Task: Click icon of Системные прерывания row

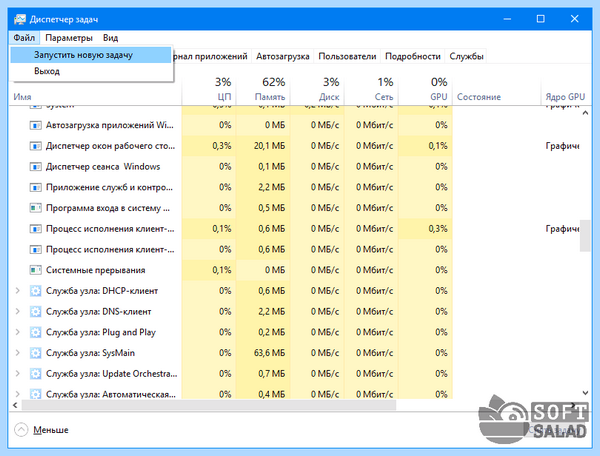Action: click(x=36, y=270)
